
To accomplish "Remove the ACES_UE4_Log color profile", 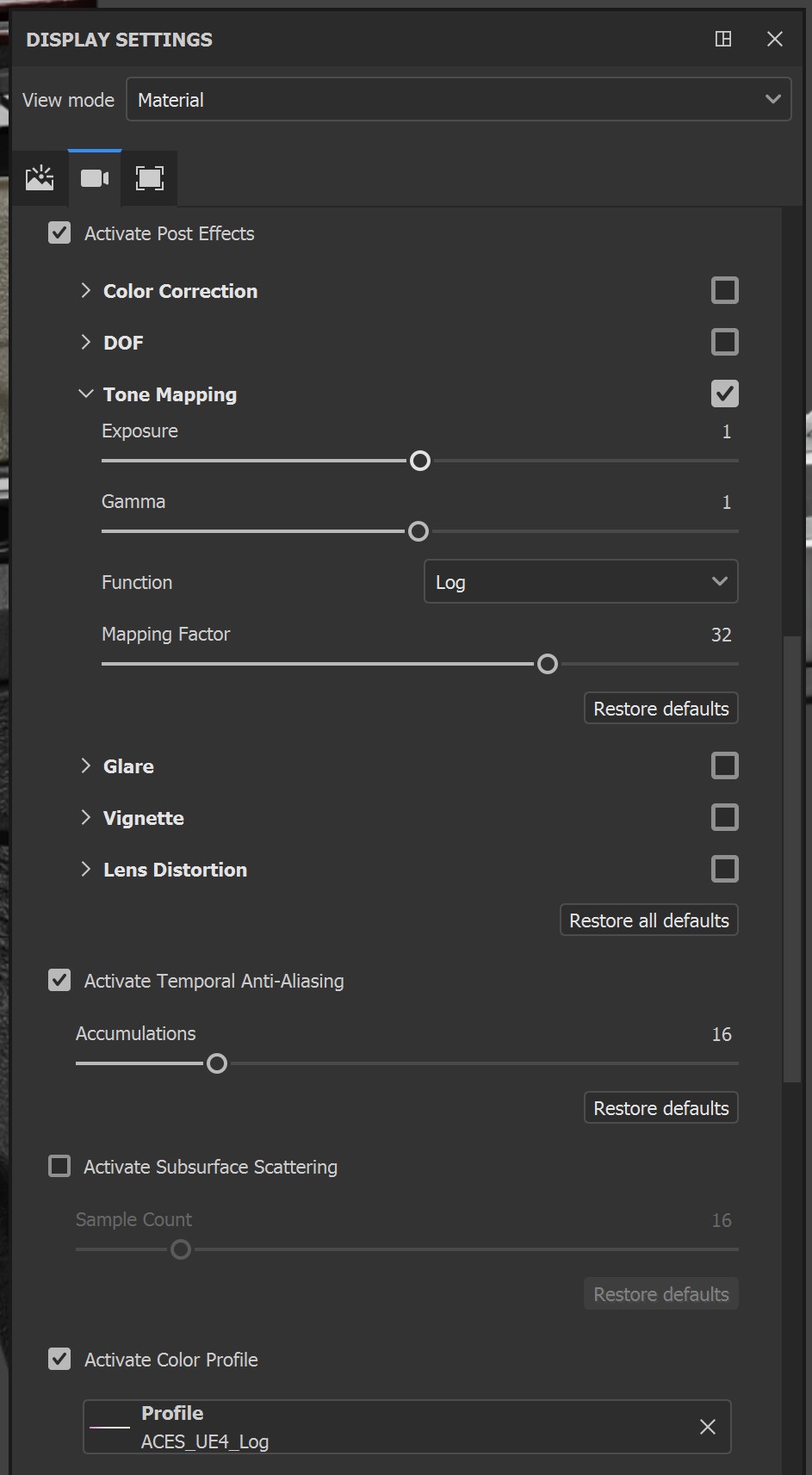I will pyautogui.click(x=708, y=1427).
